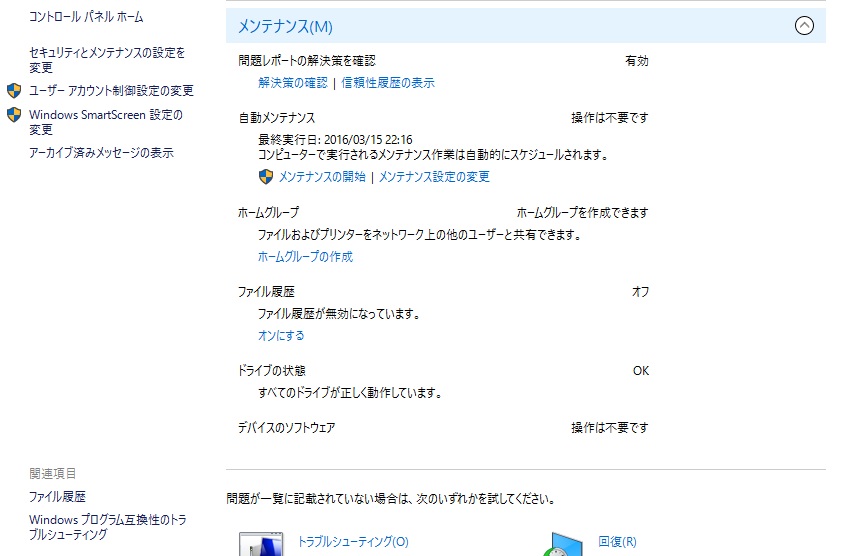Open アーカイブ済みメッセージの表示
Viewport: 843px width, 556px height.
[101, 153]
